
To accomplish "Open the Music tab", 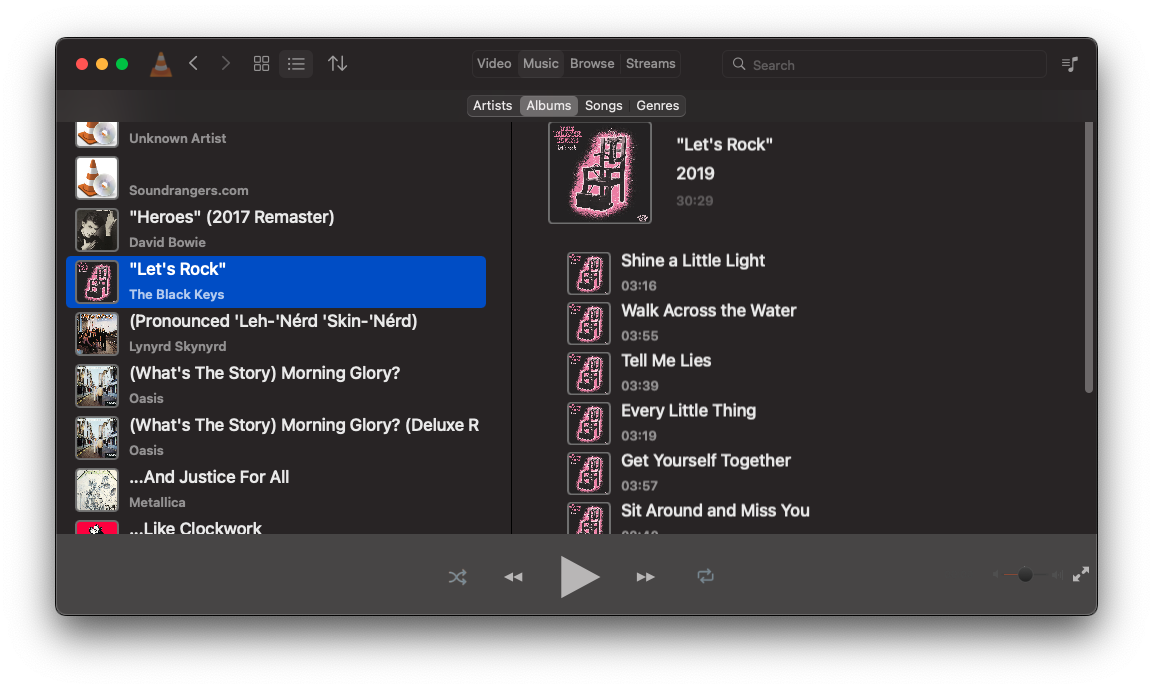I will coord(540,64).
